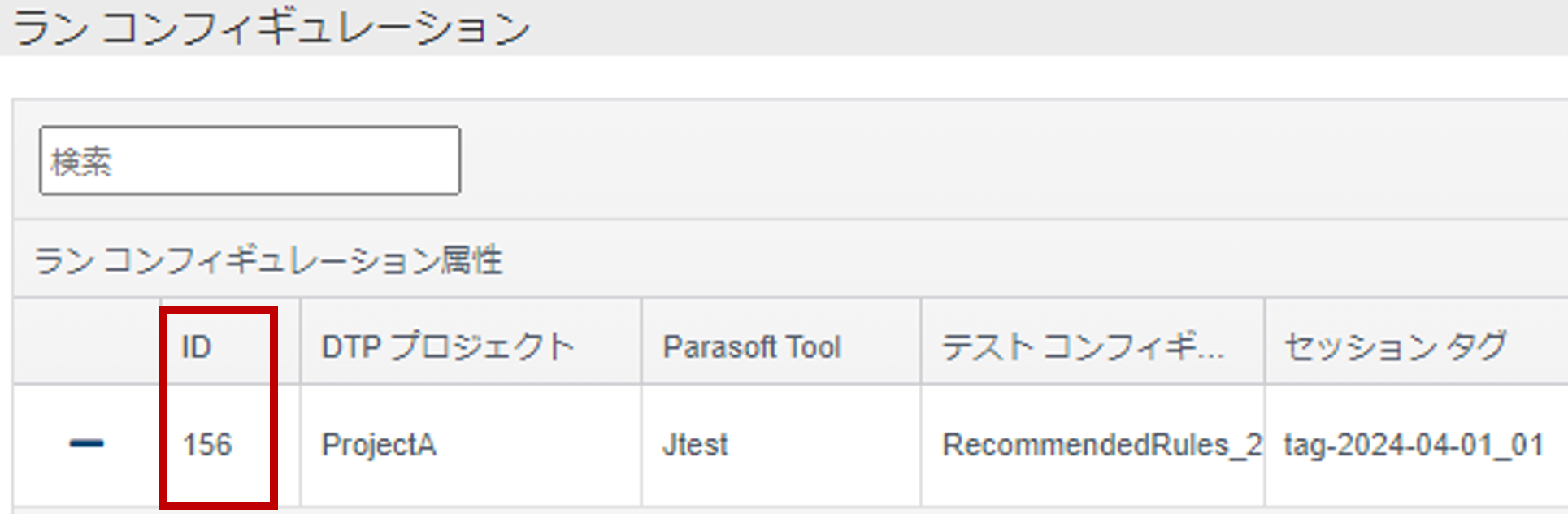Click the divider between Parasoft Tool and テスト コンフィギ... headers
Image resolution: width=1568 pixels, height=514 pixels.
[921, 342]
